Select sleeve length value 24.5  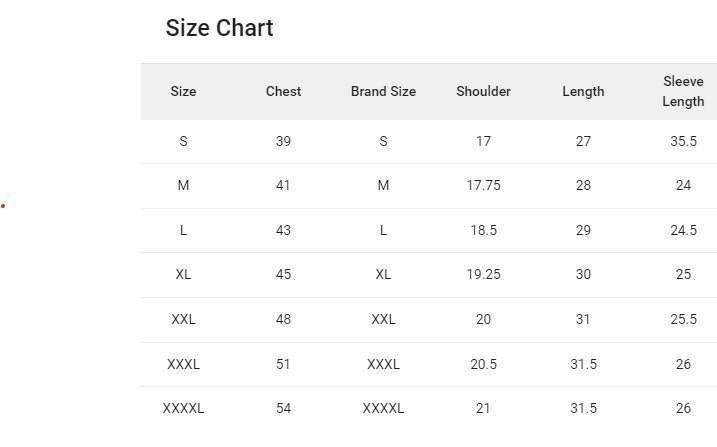tap(683, 230)
